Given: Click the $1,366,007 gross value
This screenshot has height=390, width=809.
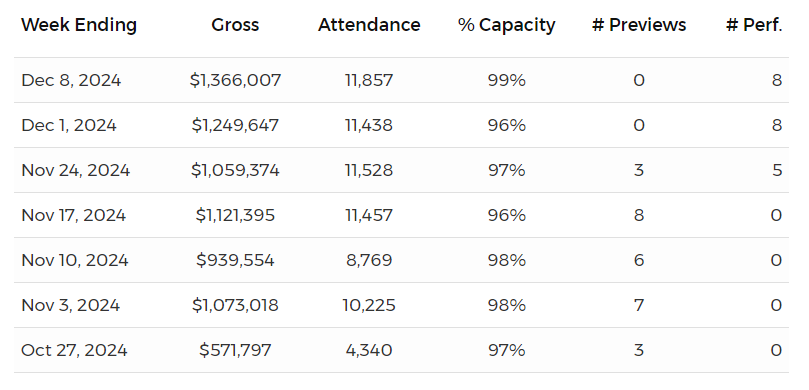Looking at the screenshot, I should coord(235,80).
